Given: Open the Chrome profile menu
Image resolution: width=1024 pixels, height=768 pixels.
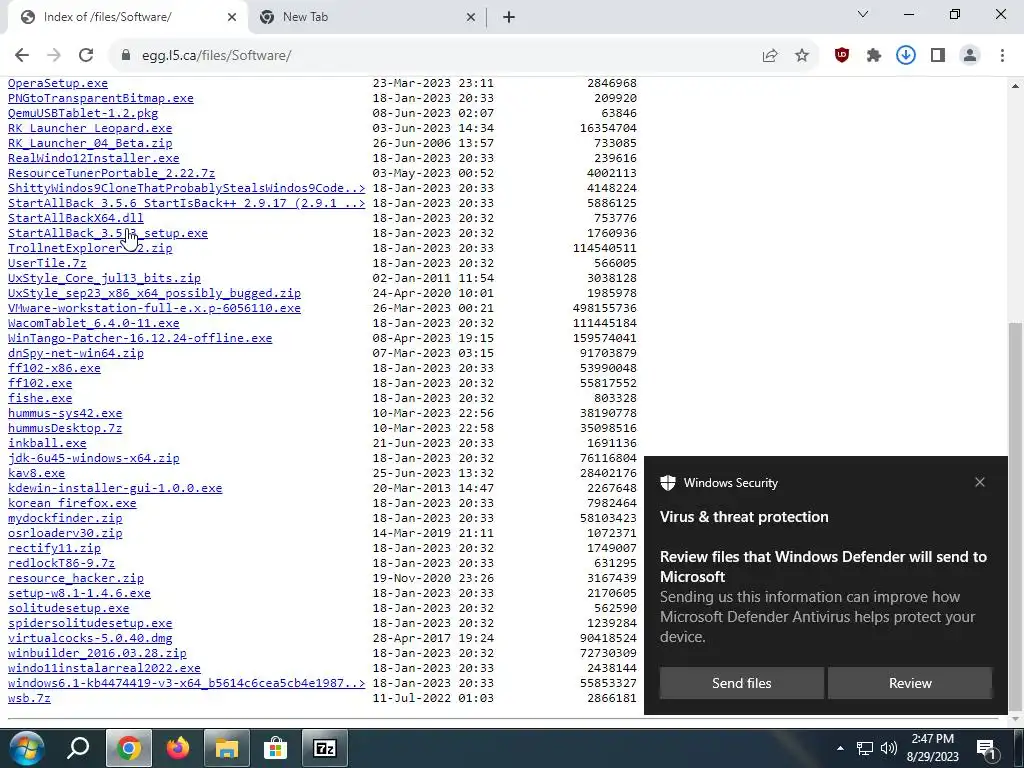Looking at the screenshot, I should click(x=970, y=56).
